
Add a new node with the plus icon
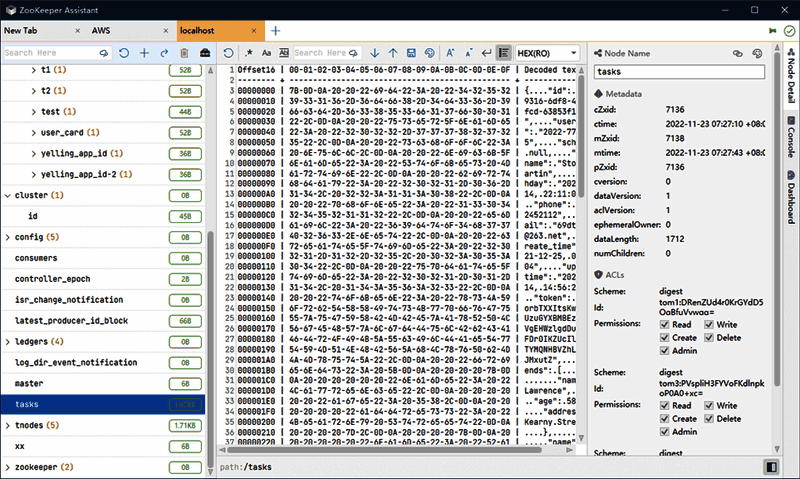(144, 53)
